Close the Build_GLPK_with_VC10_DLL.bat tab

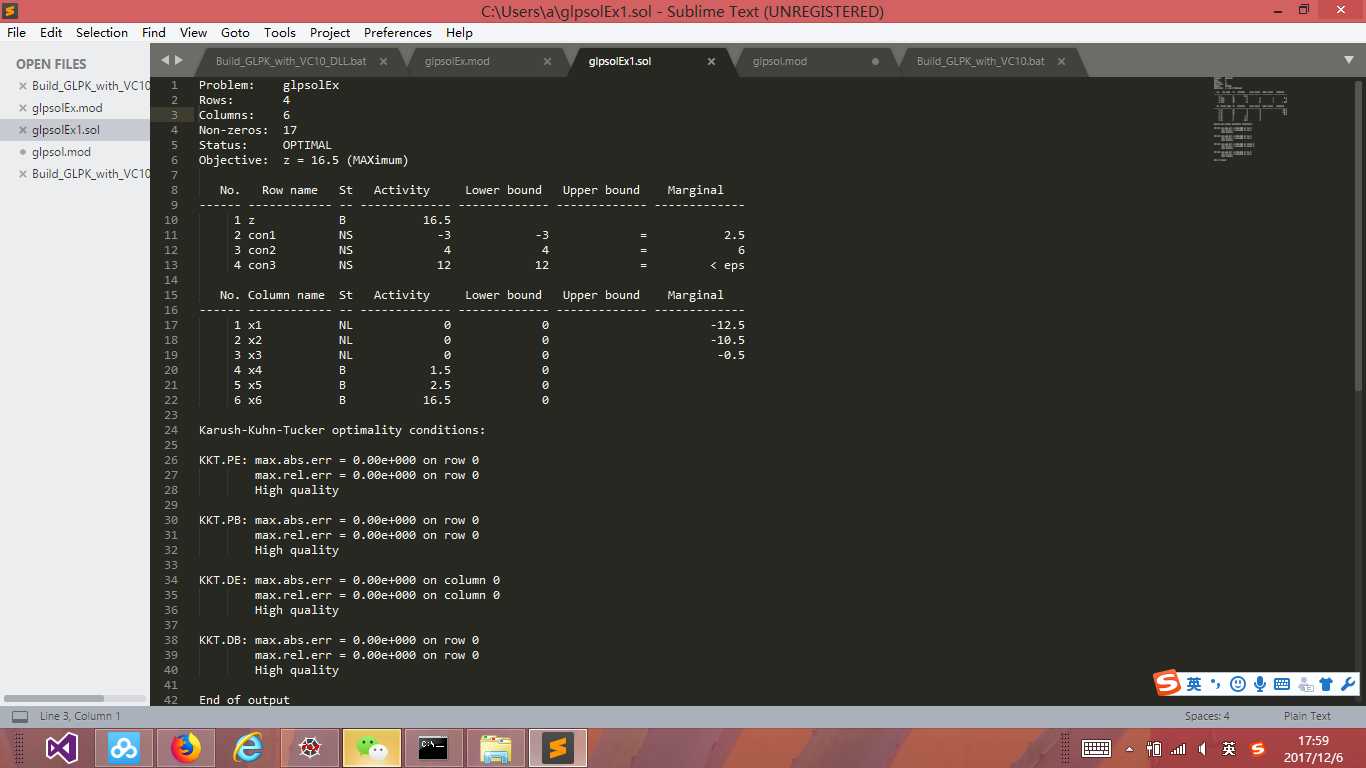click(383, 61)
